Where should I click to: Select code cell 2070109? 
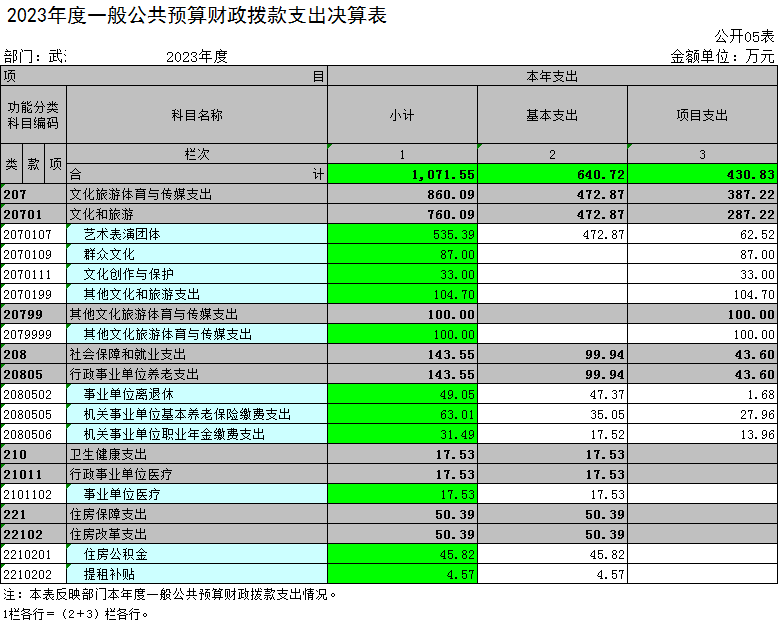tap(33, 254)
